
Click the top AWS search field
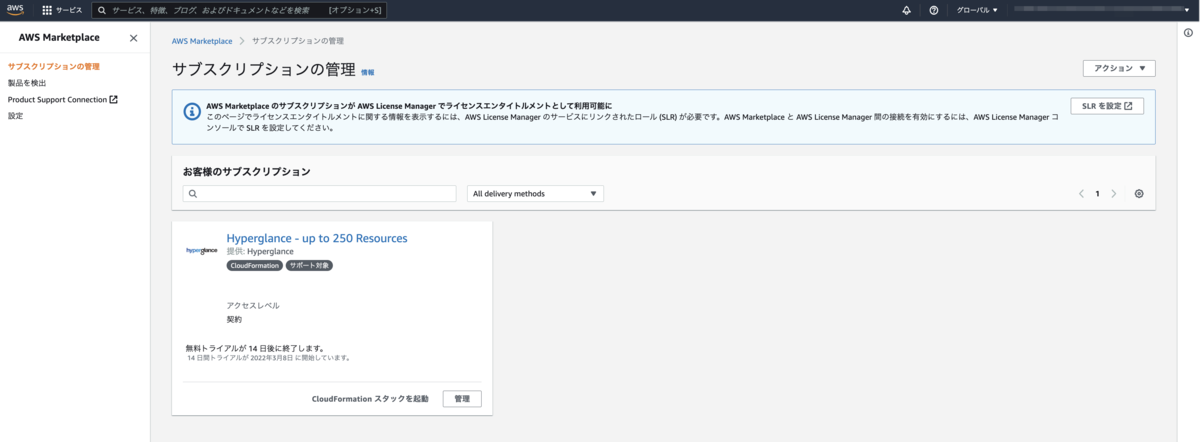point(238,10)
